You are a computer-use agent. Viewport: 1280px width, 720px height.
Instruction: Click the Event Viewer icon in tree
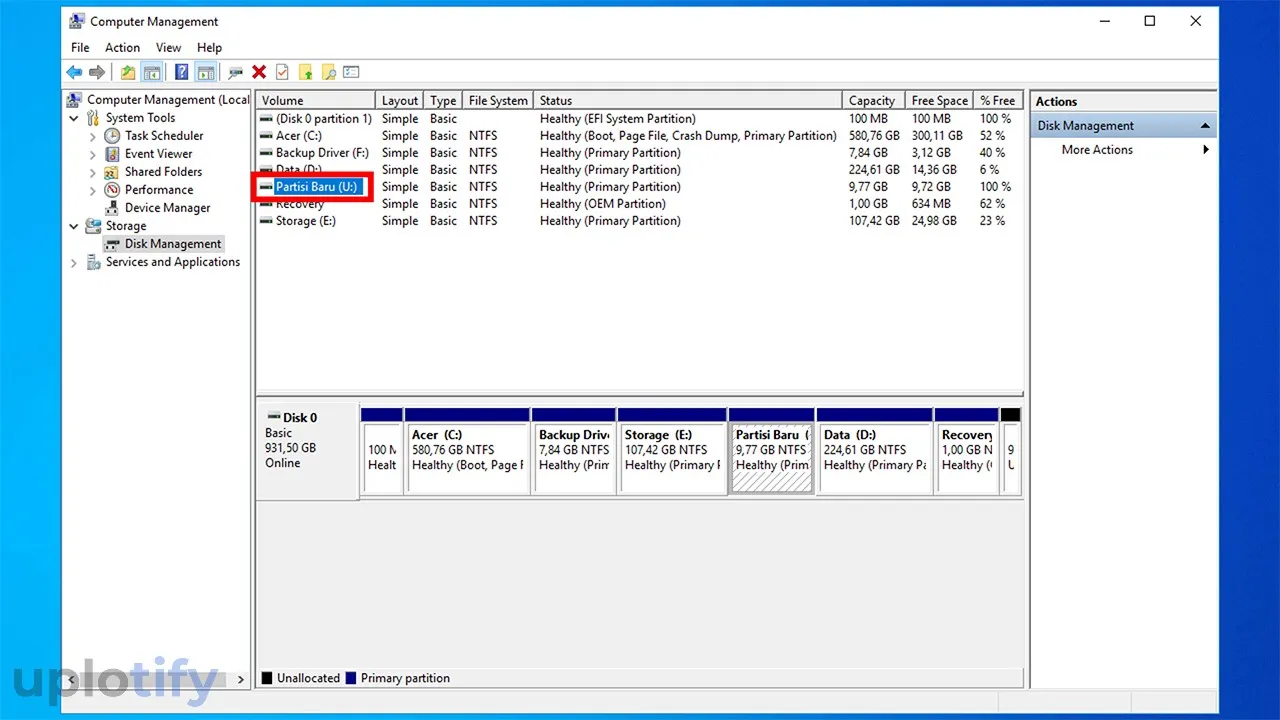pyautogui.click(x=112, y=154)
